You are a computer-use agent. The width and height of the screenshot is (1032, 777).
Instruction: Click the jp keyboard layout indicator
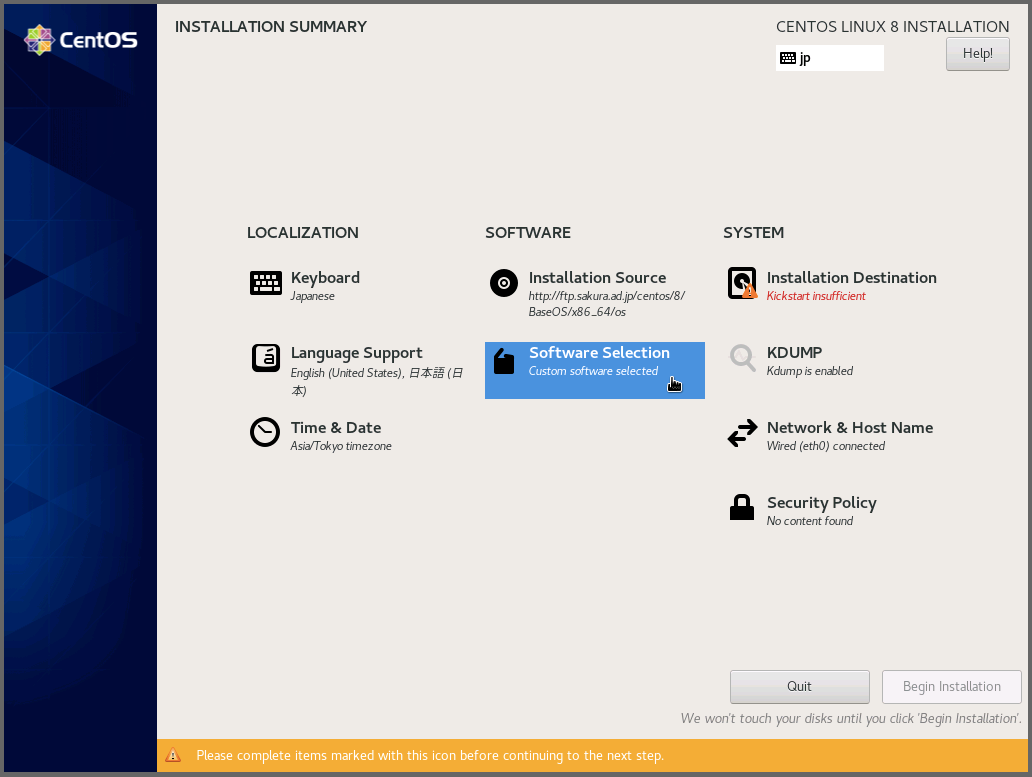[x=829, y=58]
